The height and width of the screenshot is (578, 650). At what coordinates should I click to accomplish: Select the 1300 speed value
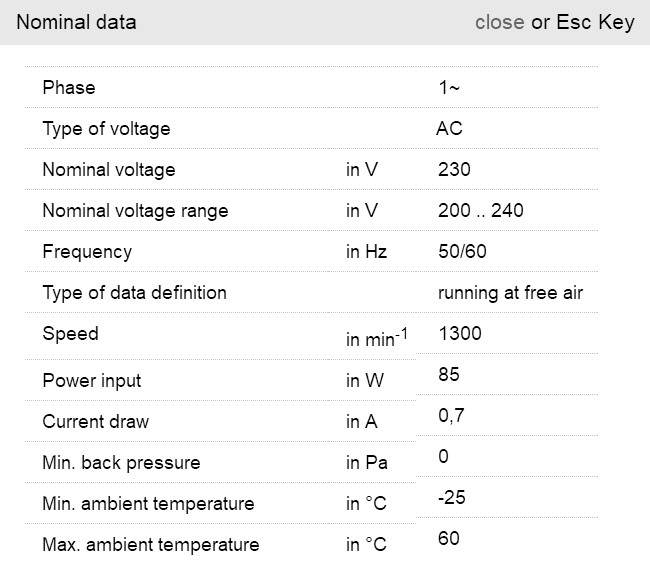(x=460, y=334)
